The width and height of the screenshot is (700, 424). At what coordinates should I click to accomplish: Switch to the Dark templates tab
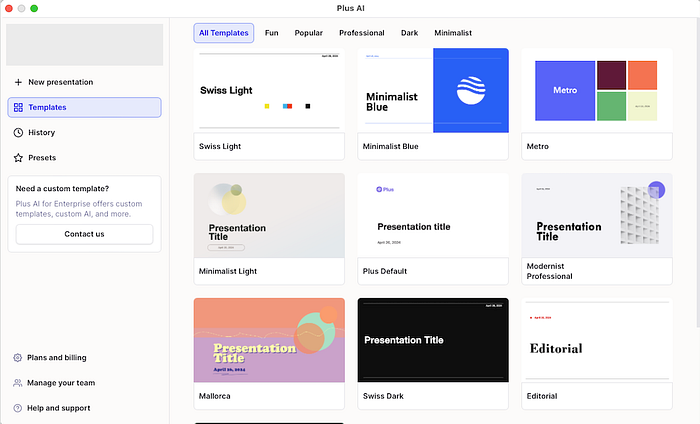click(409, 33)
